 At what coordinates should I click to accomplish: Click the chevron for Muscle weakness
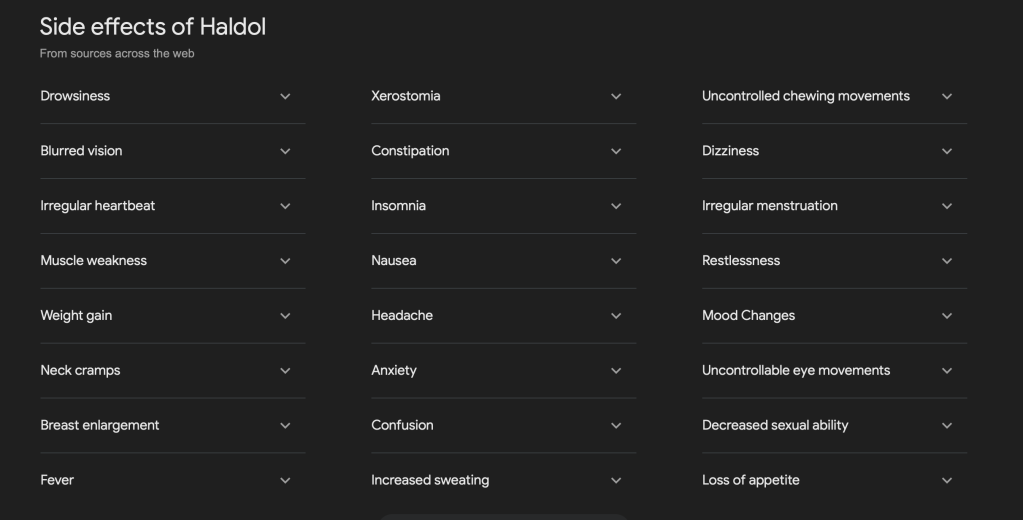[x=285, y=262]
